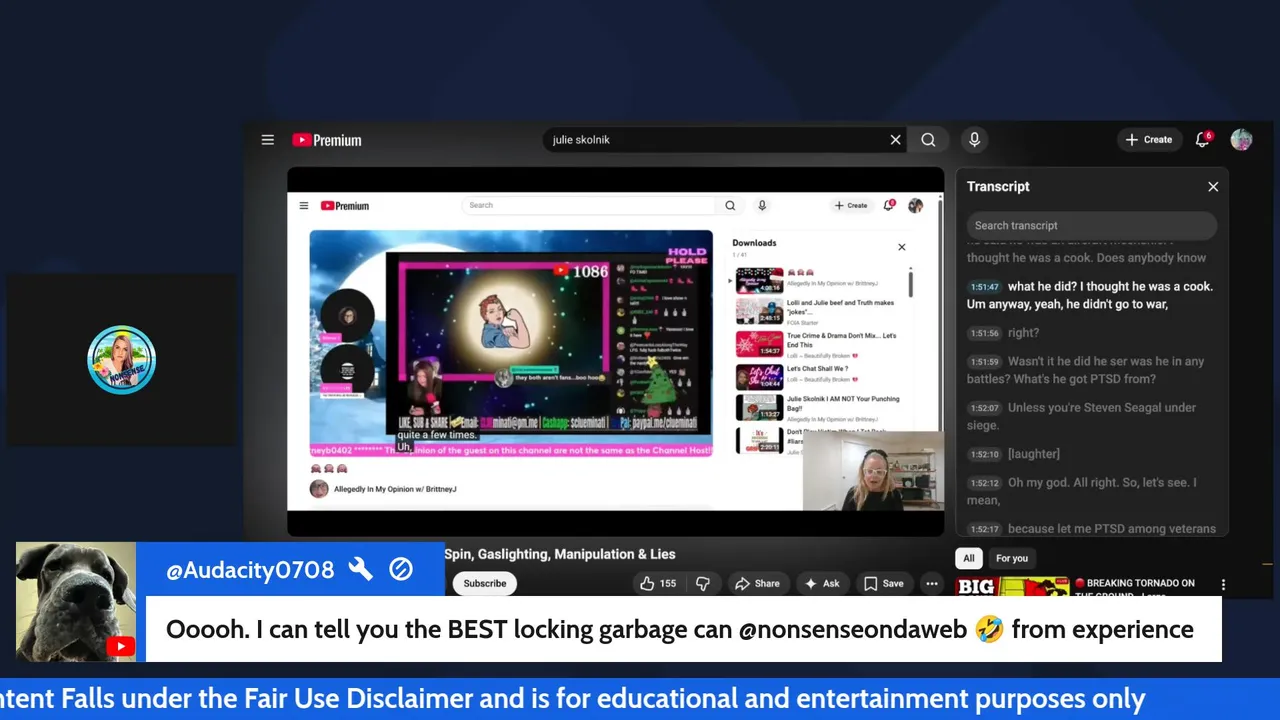Dislike the video with thumbs-down icon
The height and width of the screenshot is (720, 1280).
[x=703, y=583]
